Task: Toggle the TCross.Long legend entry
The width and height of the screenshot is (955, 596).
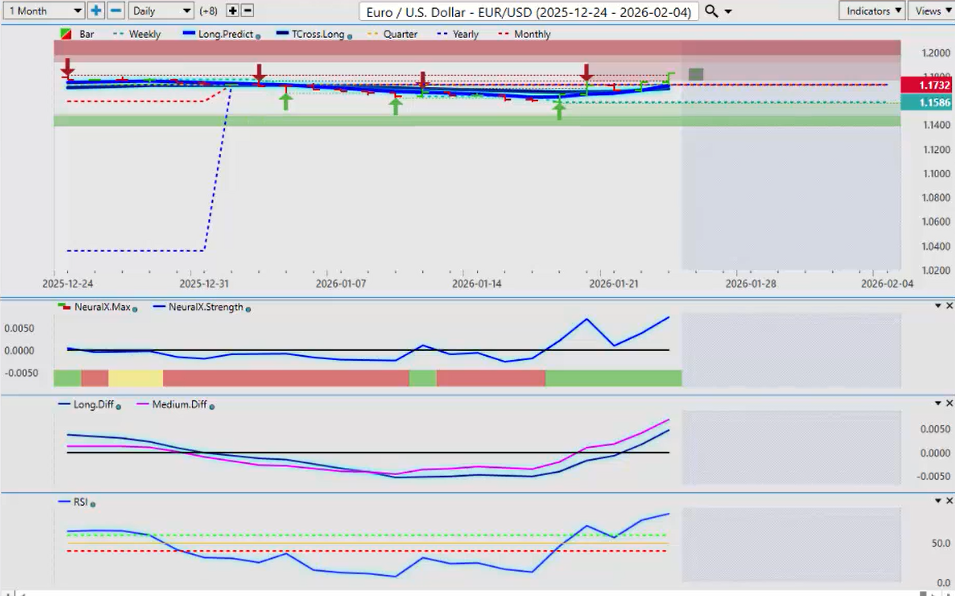Action: (x=313, y=34)
